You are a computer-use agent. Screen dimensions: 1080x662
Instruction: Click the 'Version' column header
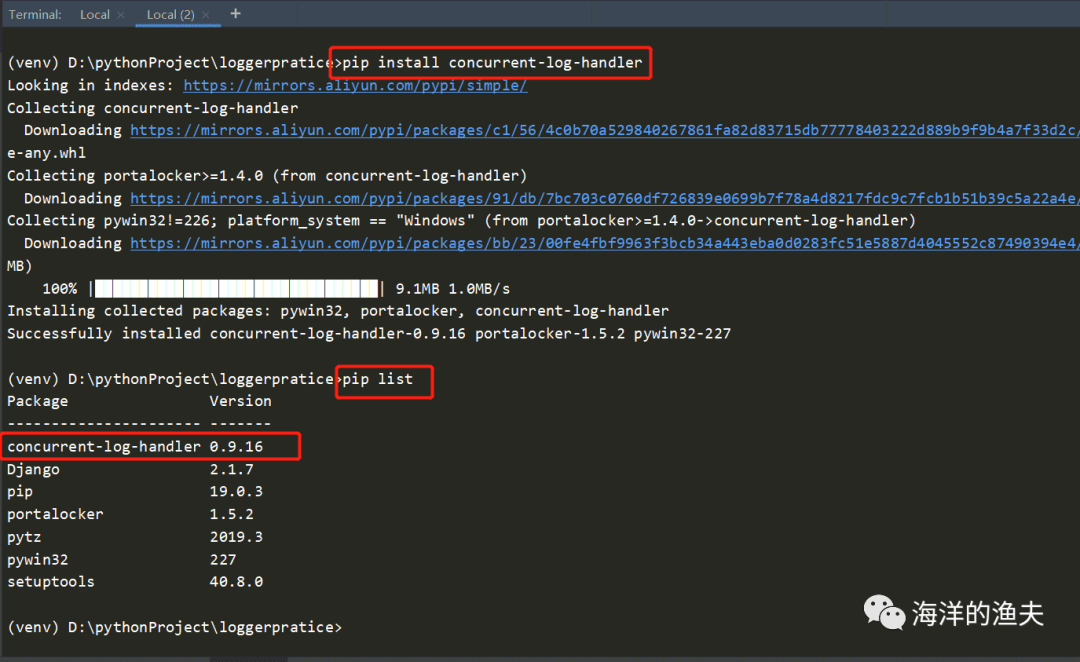(x=240, y=401)
